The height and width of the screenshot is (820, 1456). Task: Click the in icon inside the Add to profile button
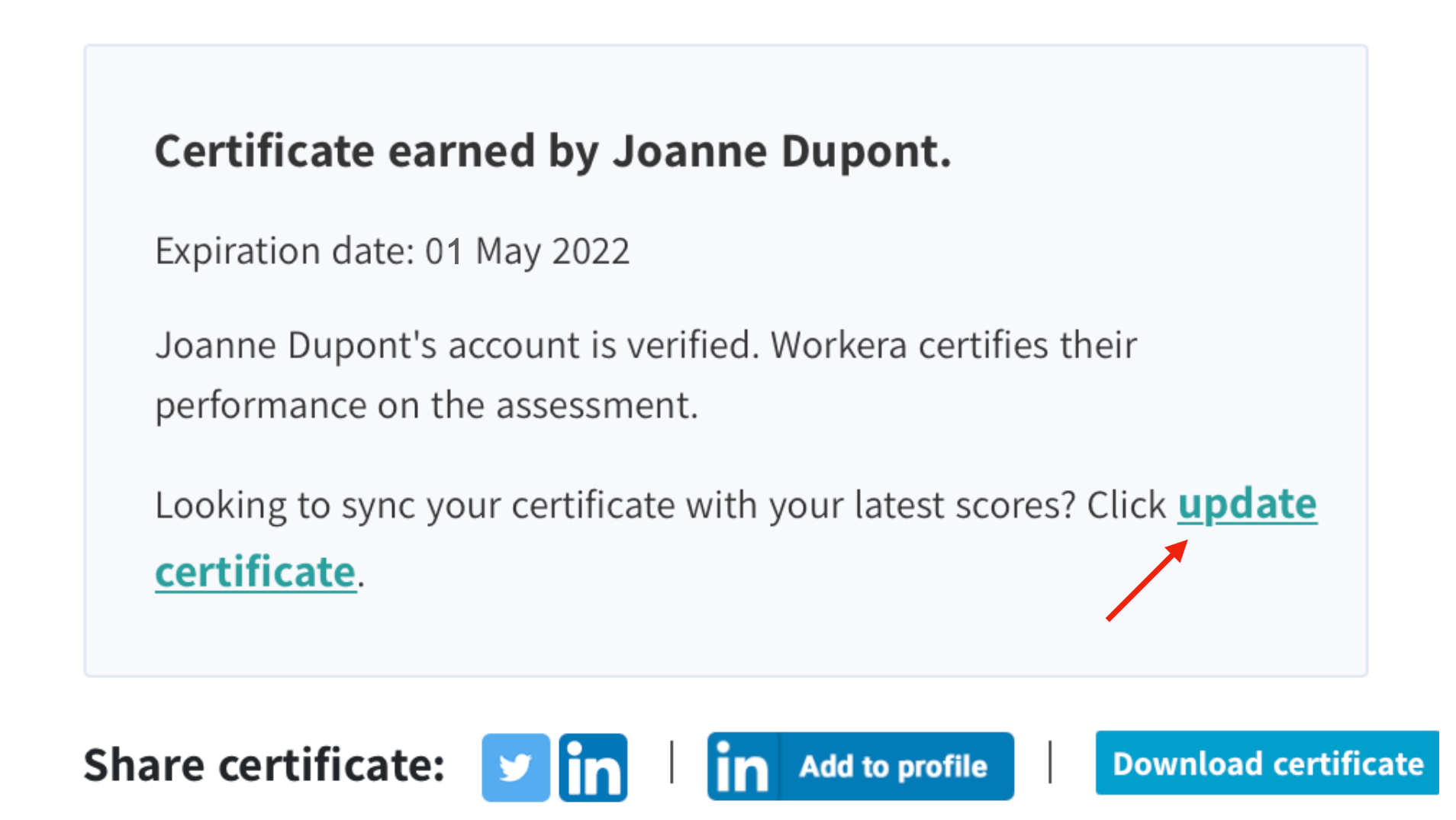point(741,767)
